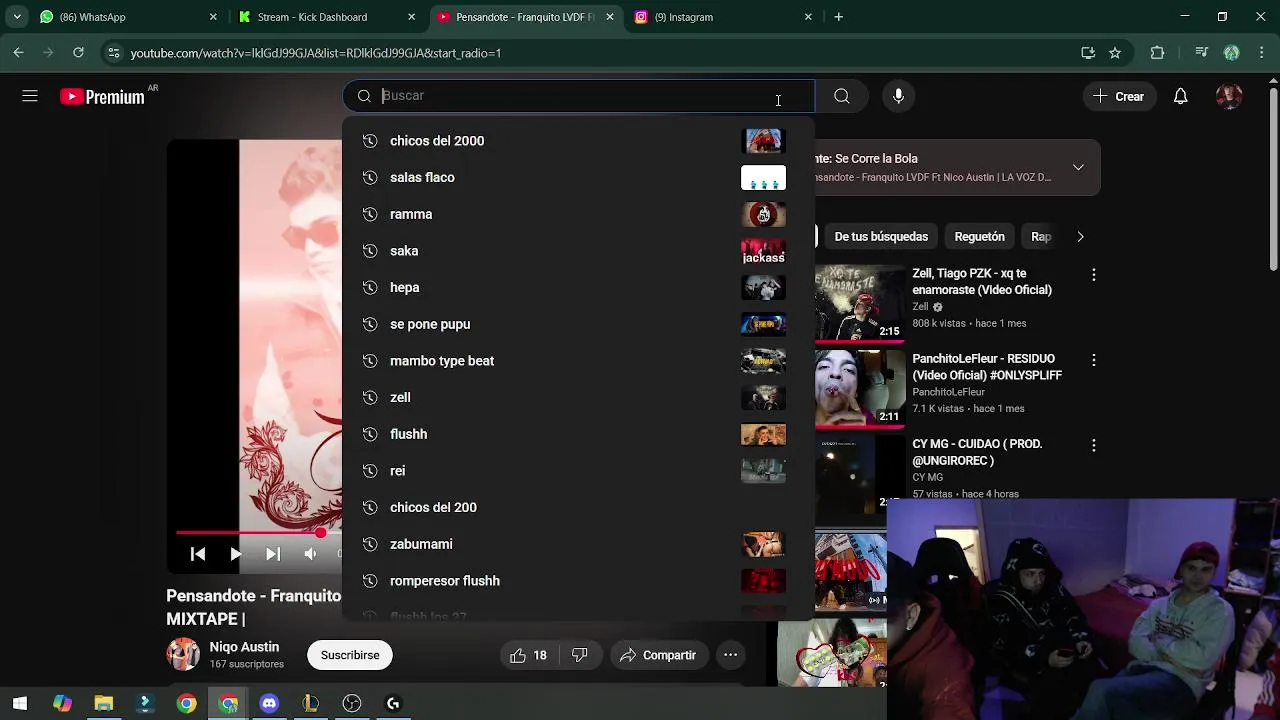Open more actions three-dot menu below video

click(x=731, y=655)
